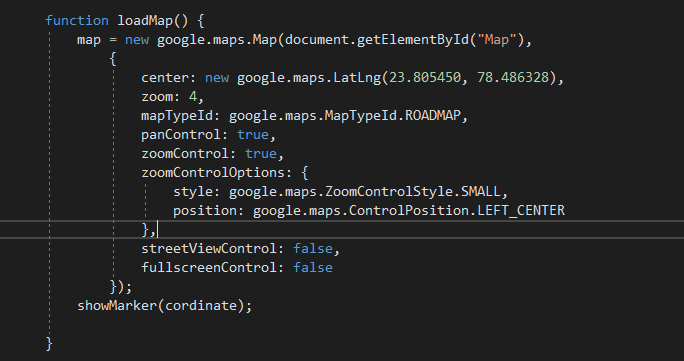Click the "Map" string literal
684x361 pixels.
pos(497,40)
